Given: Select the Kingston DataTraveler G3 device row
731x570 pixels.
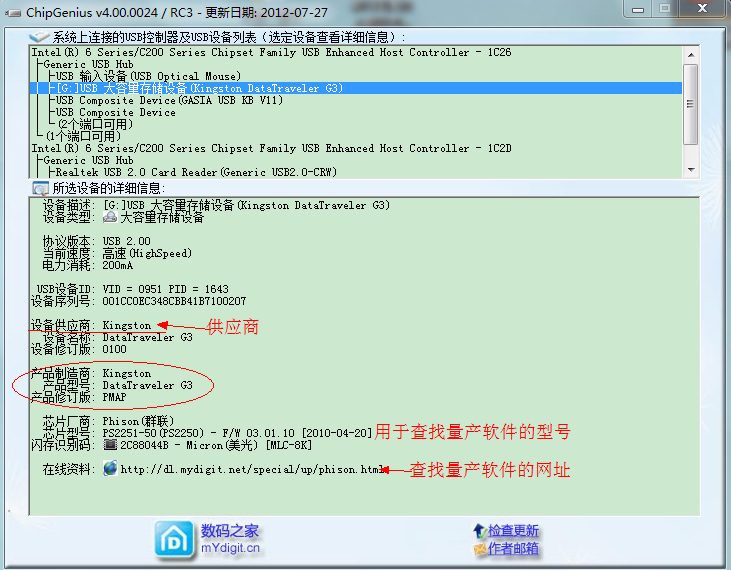Looking at the screenshot, I should pos(355,88).
